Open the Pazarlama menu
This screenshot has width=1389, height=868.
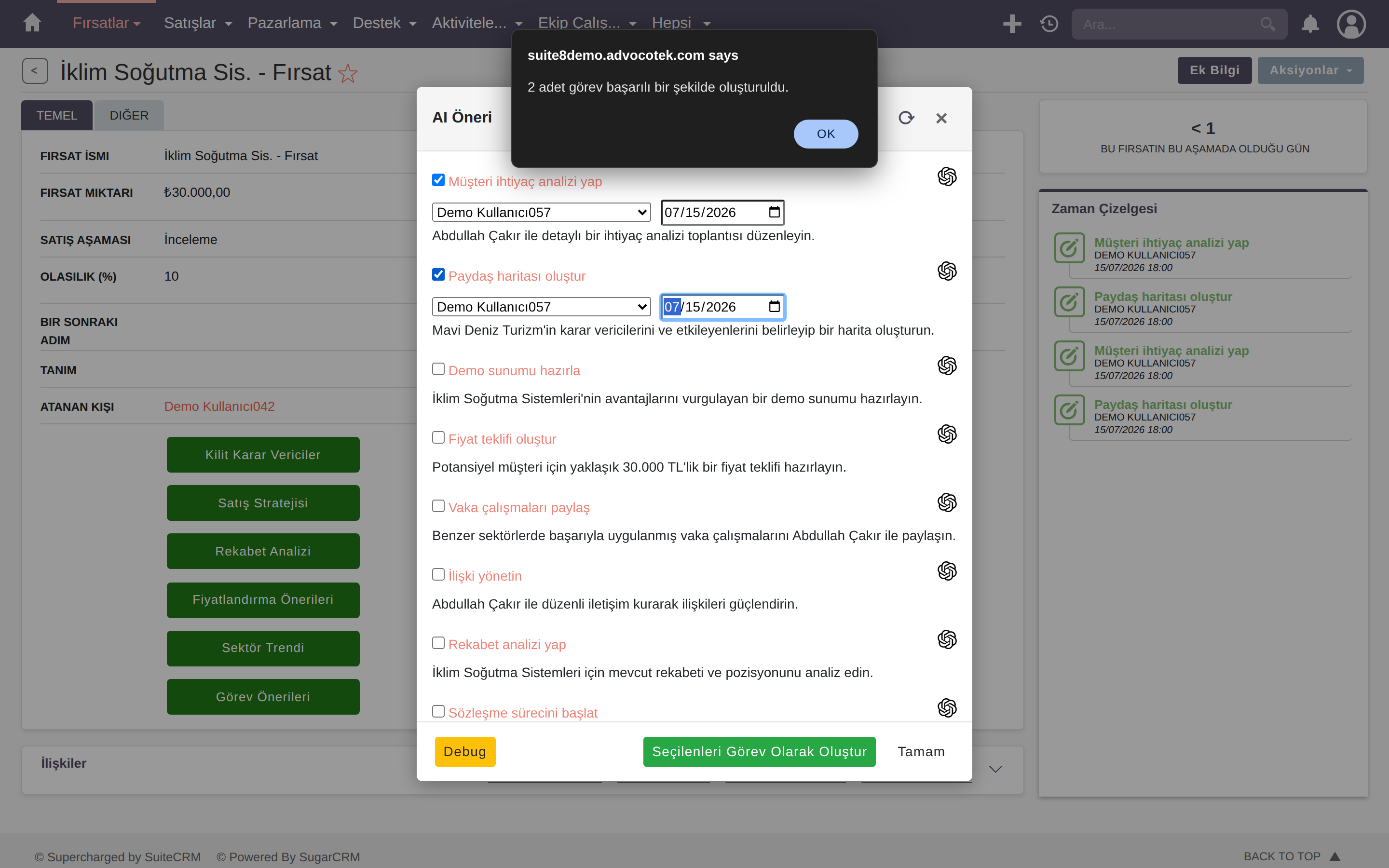click(x=292, y=23)
